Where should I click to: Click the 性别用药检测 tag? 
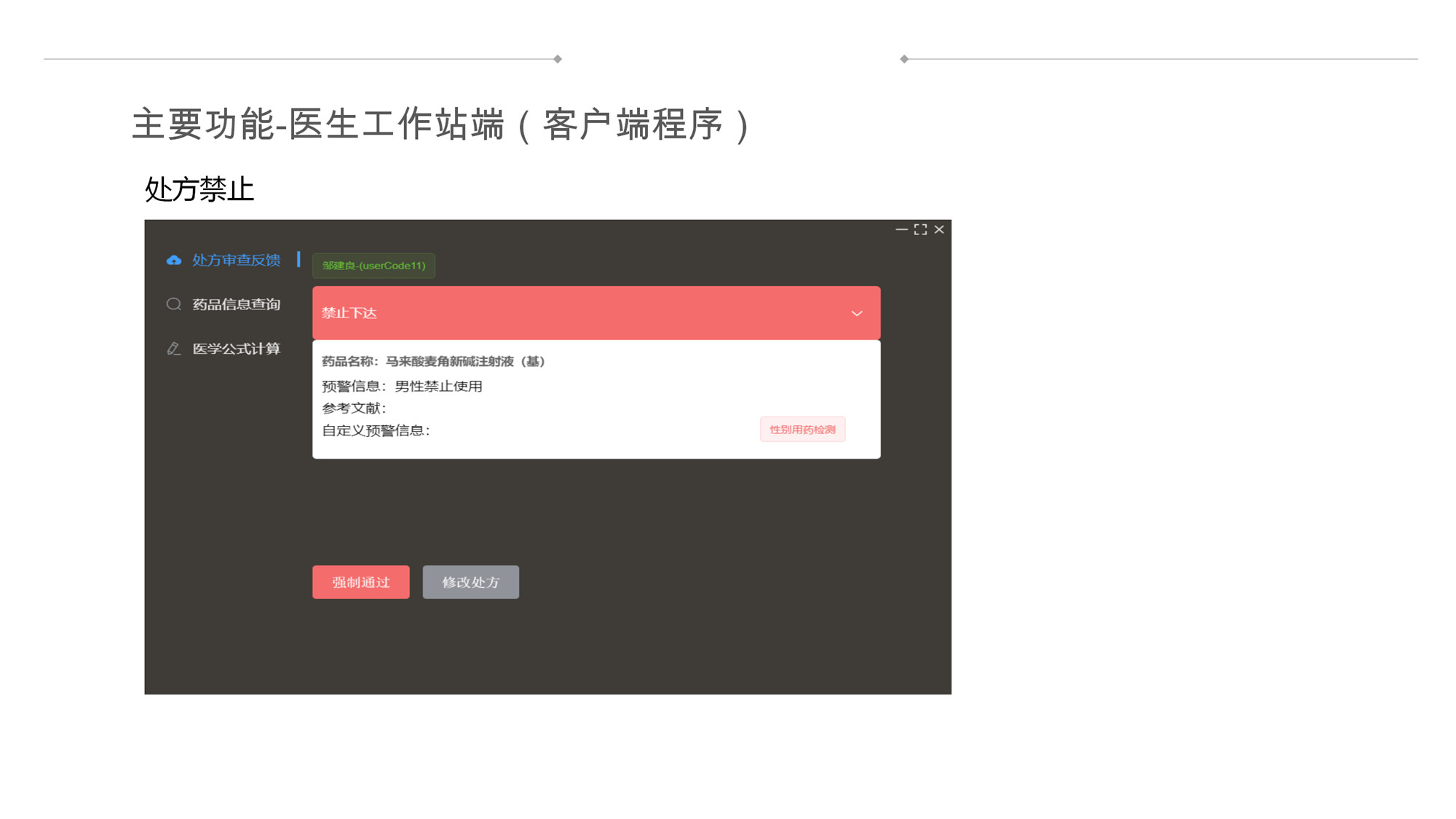(x=802, y=430)
